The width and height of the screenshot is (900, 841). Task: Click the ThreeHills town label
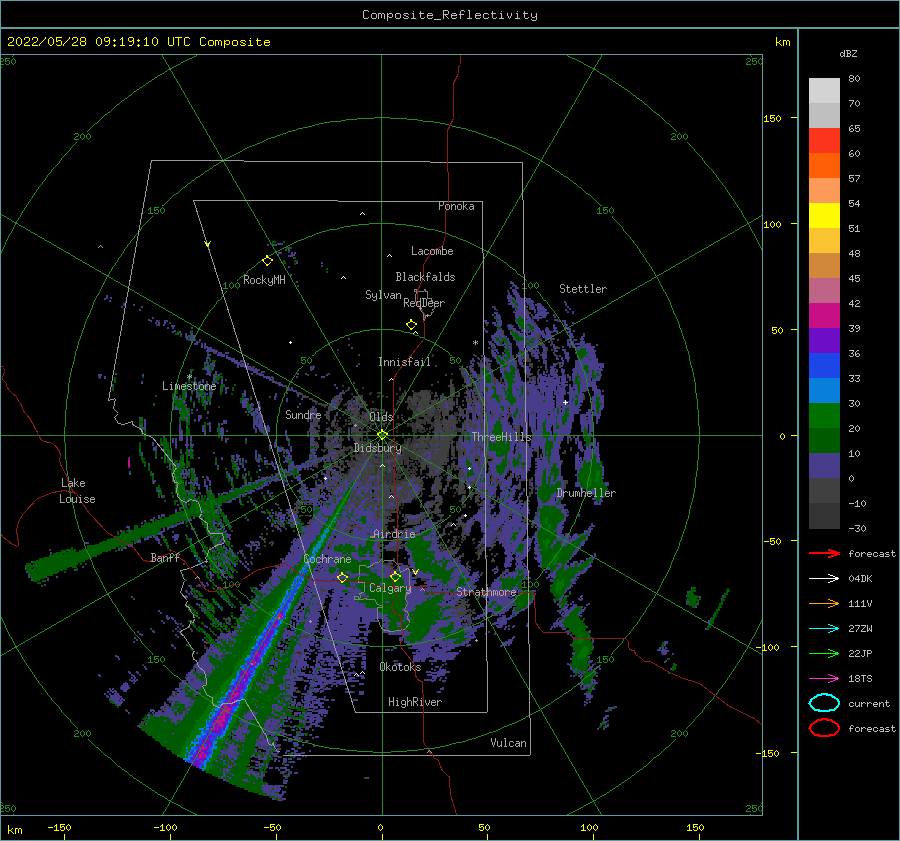502,437
